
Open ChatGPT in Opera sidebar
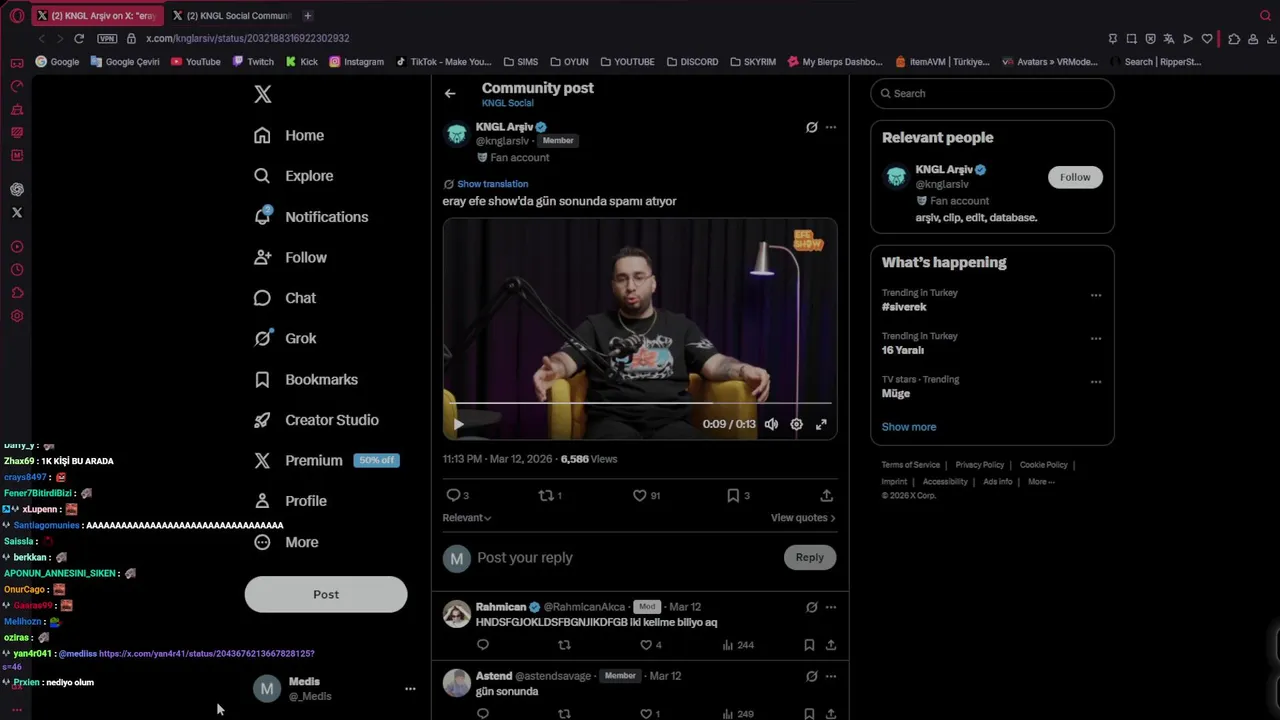(17, 189)
